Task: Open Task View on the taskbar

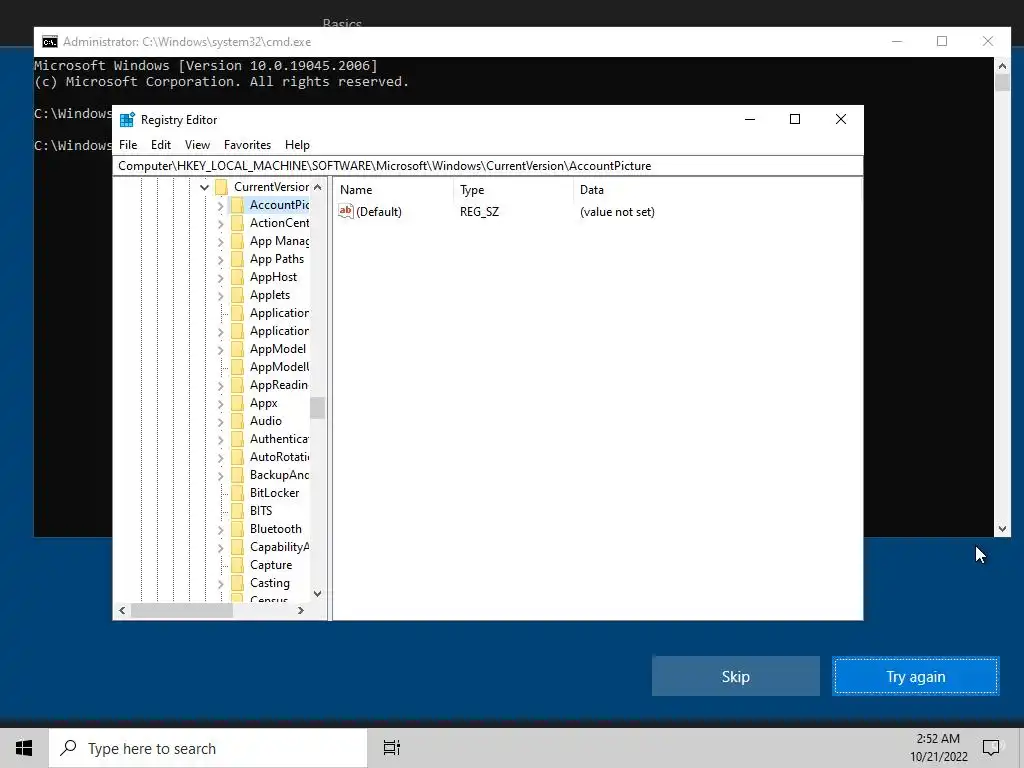Action: [392, 748]
